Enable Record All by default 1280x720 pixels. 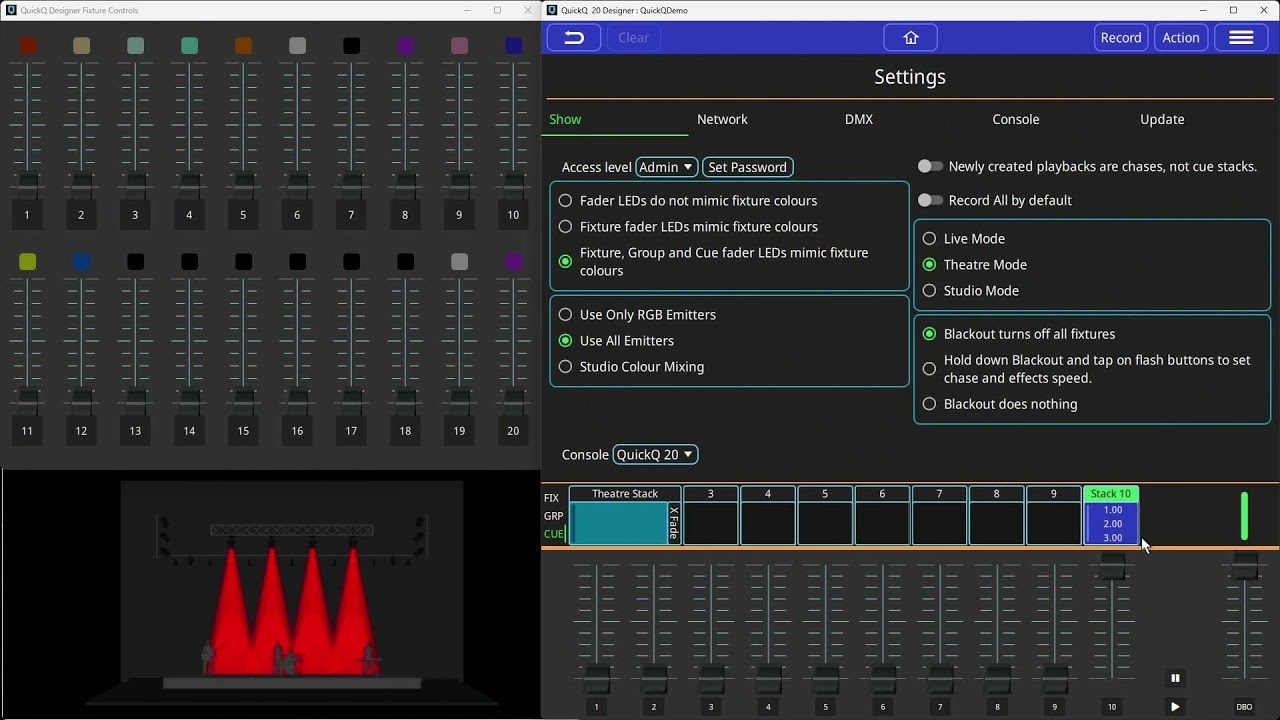(x=930, y=200)
